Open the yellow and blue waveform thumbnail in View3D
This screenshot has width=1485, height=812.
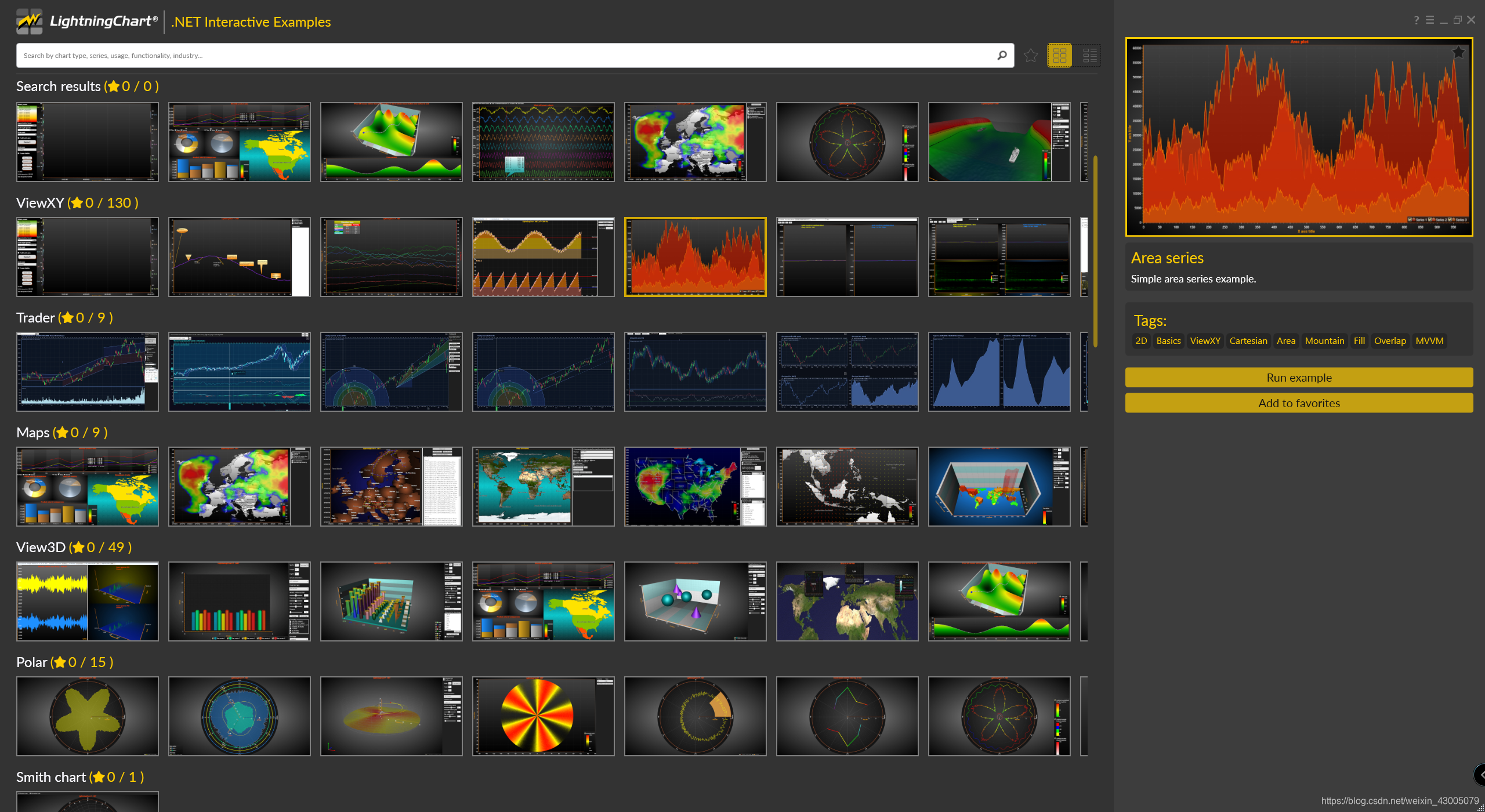pos(88,601)
